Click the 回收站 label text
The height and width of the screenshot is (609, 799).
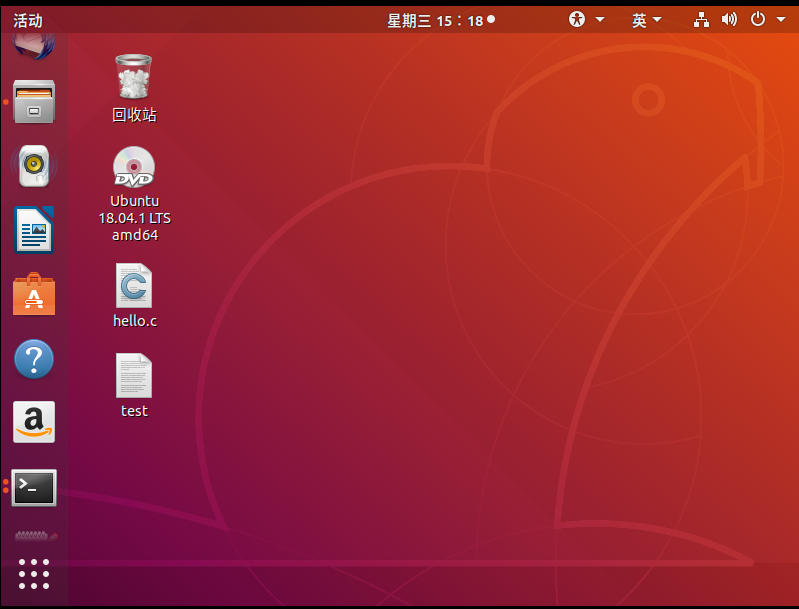click(x=134, y=115)
